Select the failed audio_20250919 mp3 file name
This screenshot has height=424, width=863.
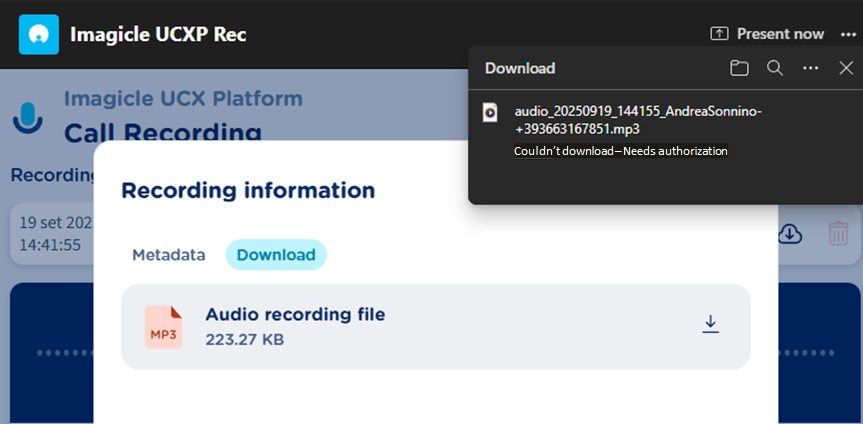coord(638,120)
